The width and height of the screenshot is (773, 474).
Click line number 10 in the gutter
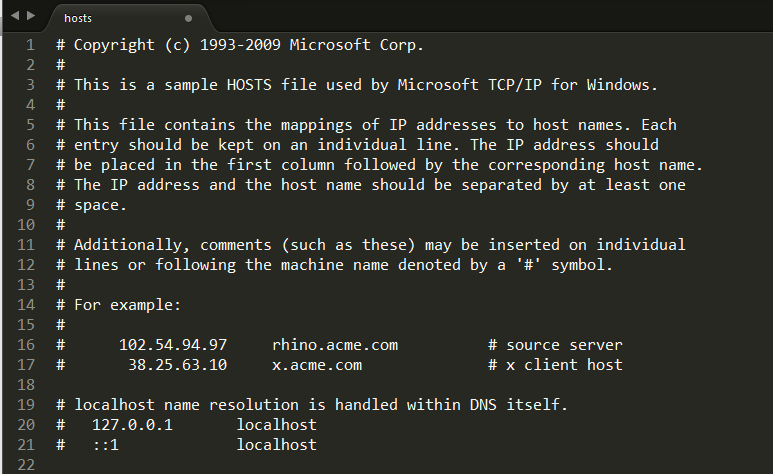tap(26, 225)
